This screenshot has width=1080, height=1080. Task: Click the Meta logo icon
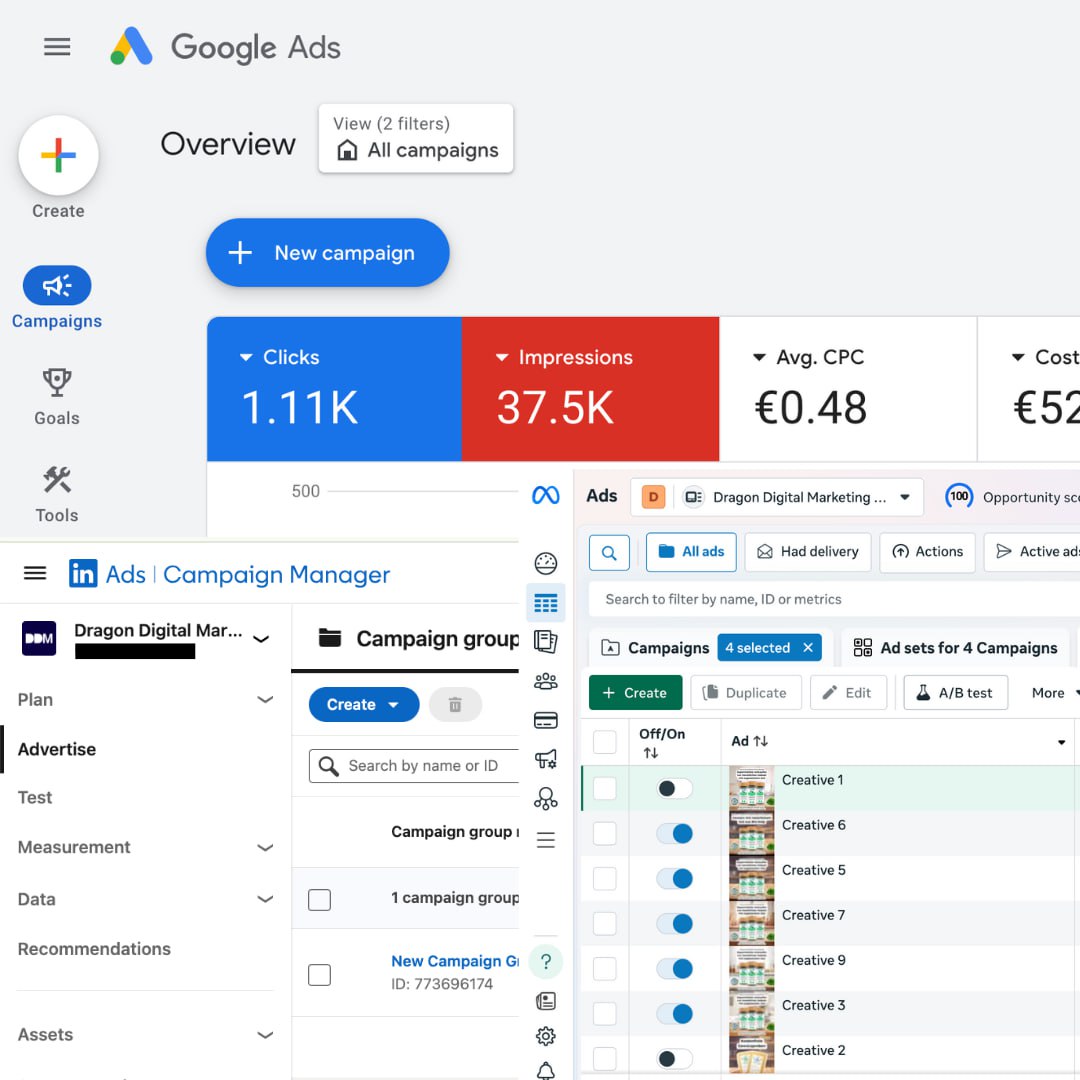point(546,495)
